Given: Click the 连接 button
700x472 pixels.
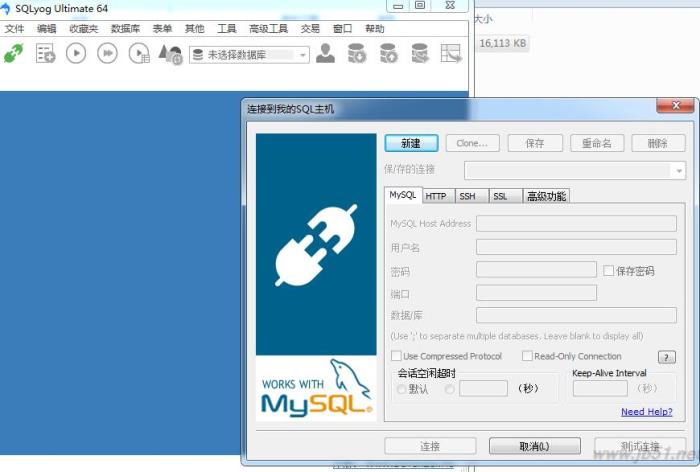Looking at the screenshot, I should point(430,446).
